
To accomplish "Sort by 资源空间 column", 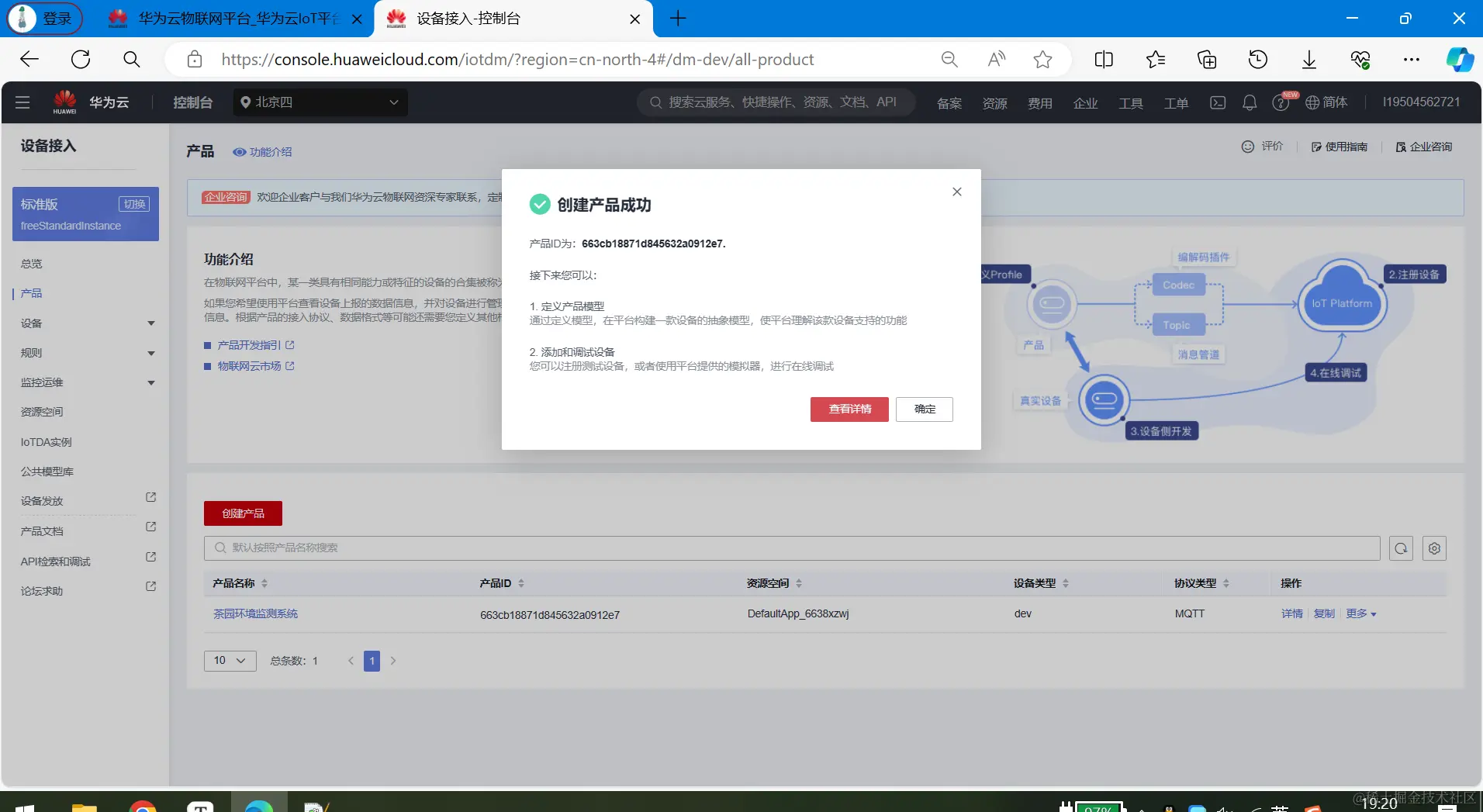I will coord(799,583).
